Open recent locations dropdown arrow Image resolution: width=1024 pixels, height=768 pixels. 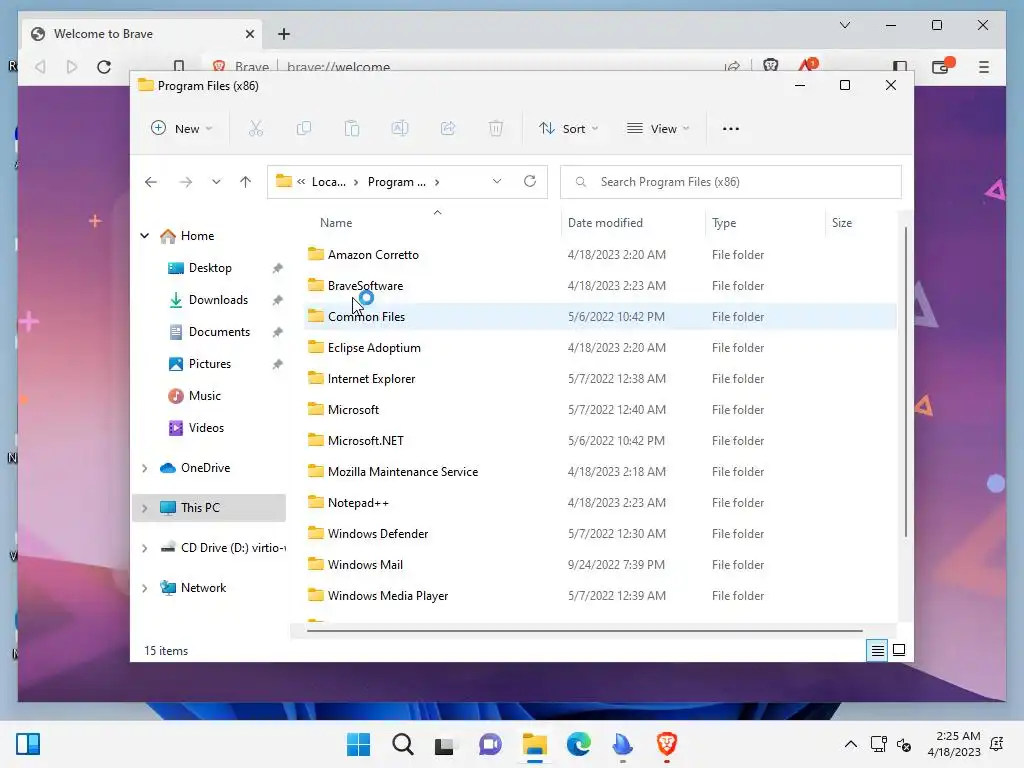(x=216, y=182)
